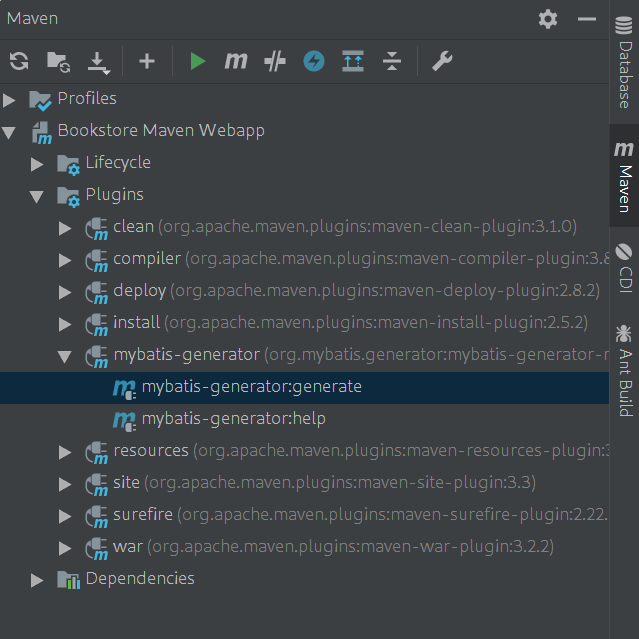Select the 'site' plugin label
639x639 pixels.
pyautogui.click(x=126, y=483)
